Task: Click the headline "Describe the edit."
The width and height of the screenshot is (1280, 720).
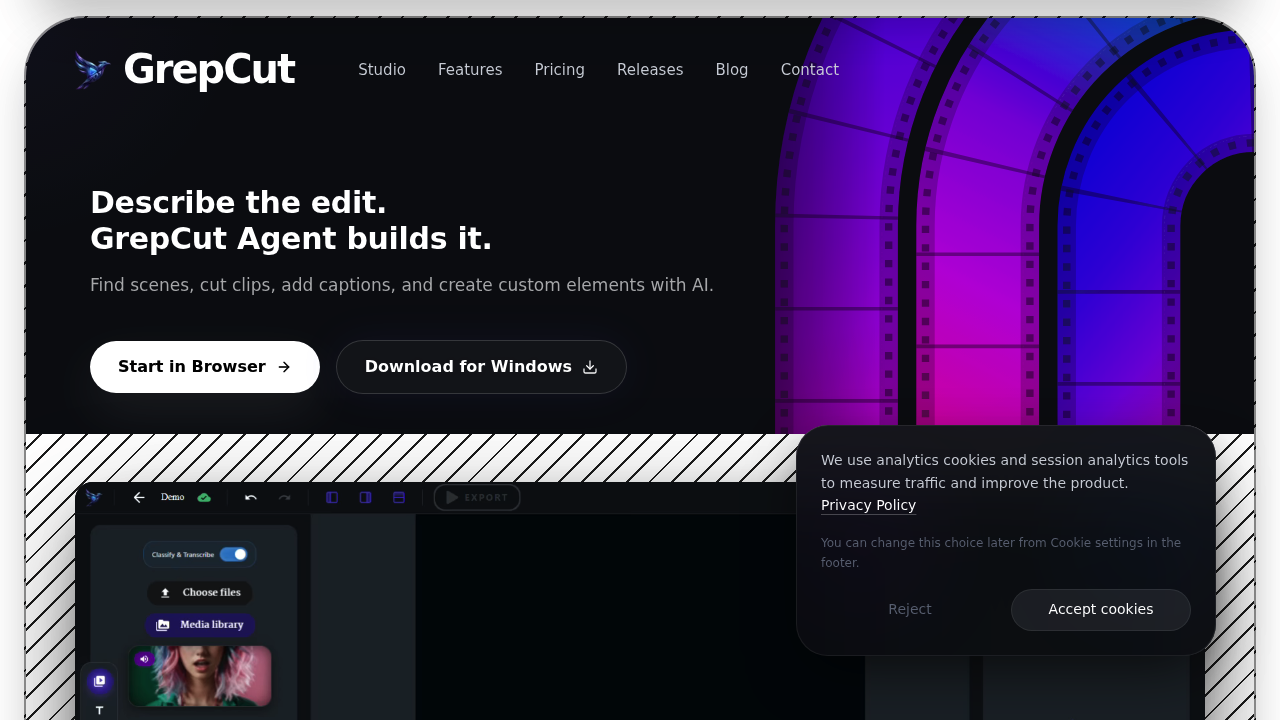Action: (x=238, y=203)
